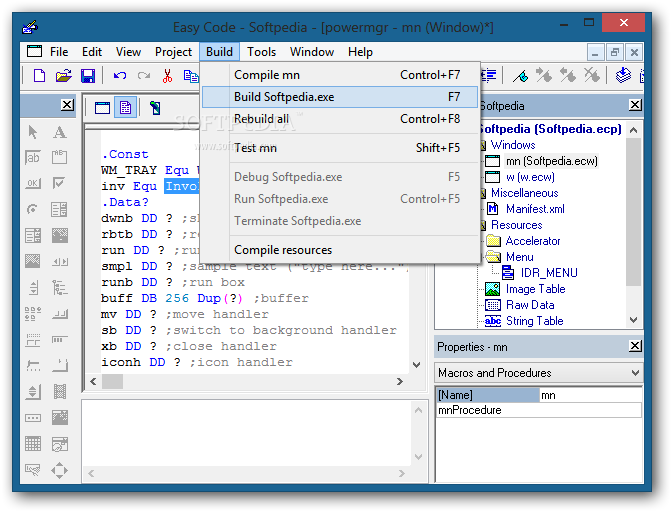Select the OK Button control tool
The height and width of the screenshot is (512, 672).
[33, 183]
